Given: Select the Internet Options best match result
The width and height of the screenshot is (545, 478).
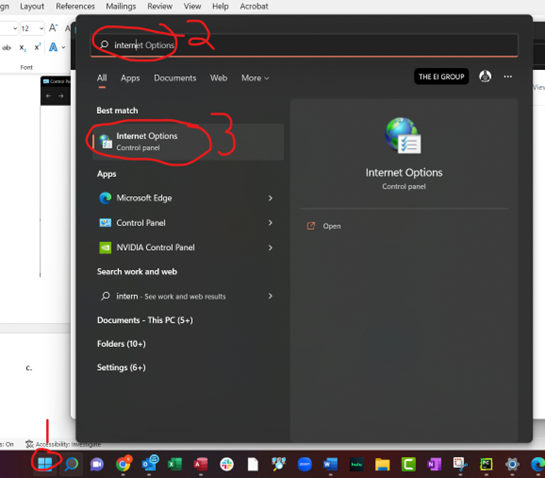Looking at the screenshot, I should 188,142.
